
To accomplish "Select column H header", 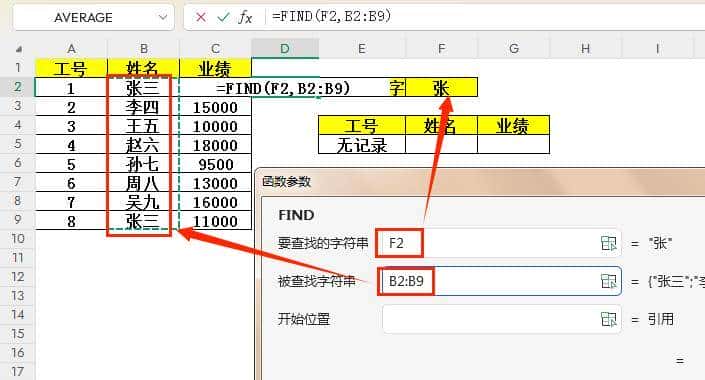I will click(585, 49).
